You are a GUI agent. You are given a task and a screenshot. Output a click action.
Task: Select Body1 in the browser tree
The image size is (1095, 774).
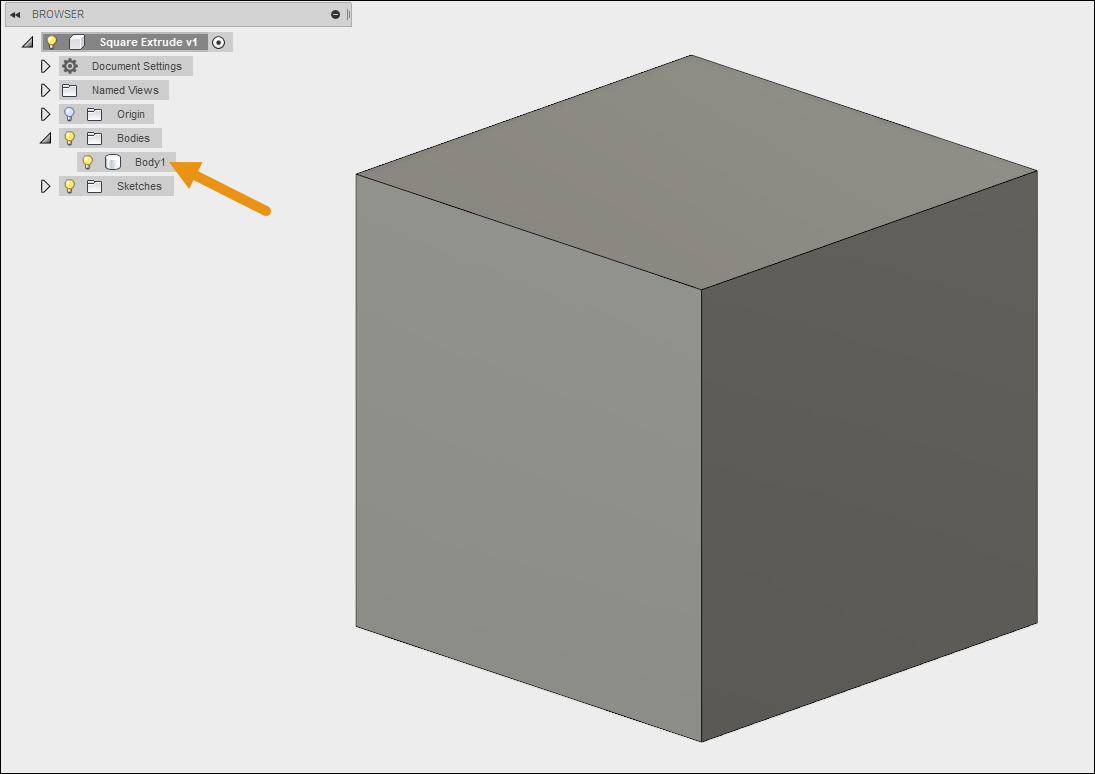coord(150,162)
